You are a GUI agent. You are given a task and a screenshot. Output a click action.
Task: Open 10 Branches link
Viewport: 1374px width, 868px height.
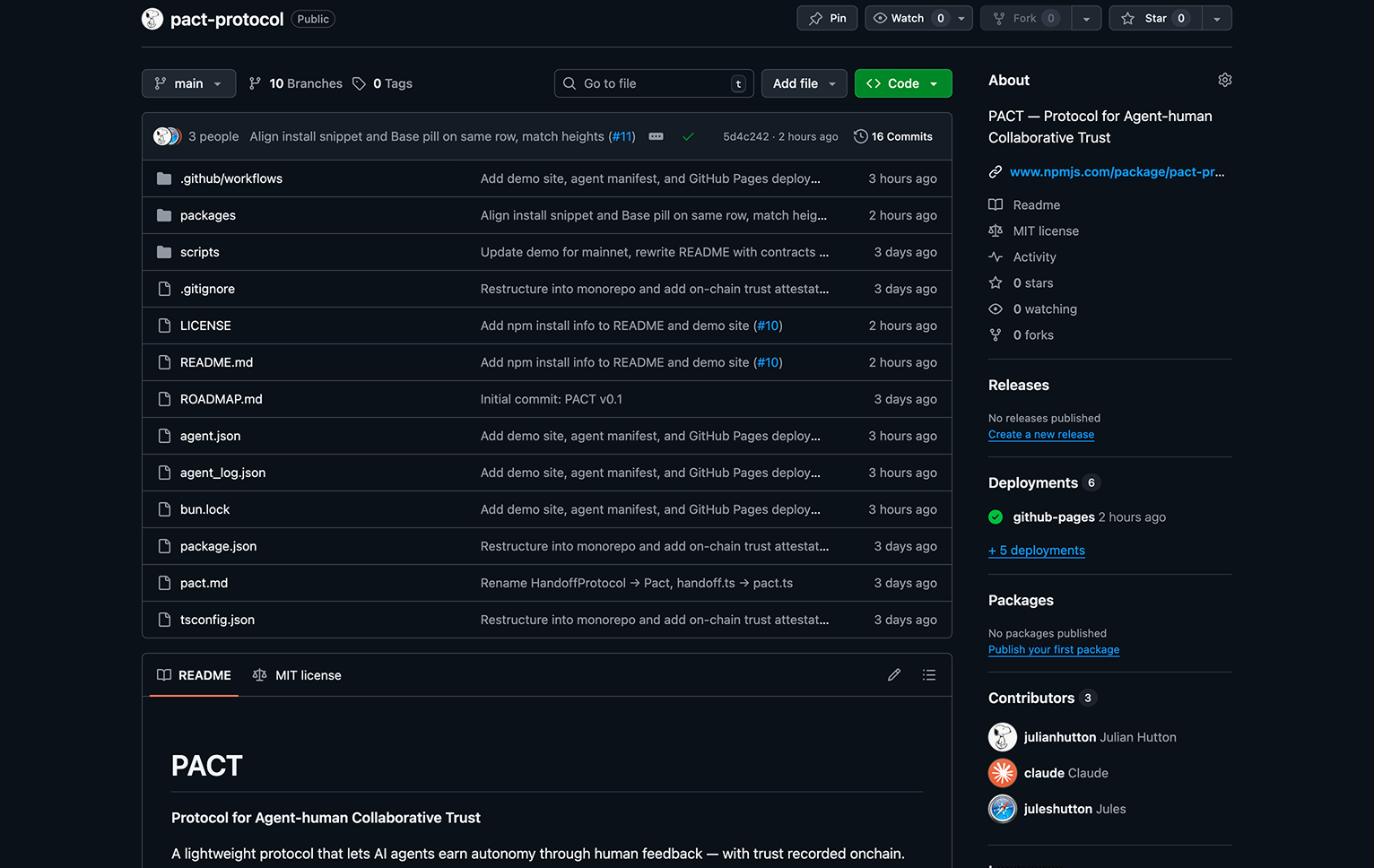[296, 83]
